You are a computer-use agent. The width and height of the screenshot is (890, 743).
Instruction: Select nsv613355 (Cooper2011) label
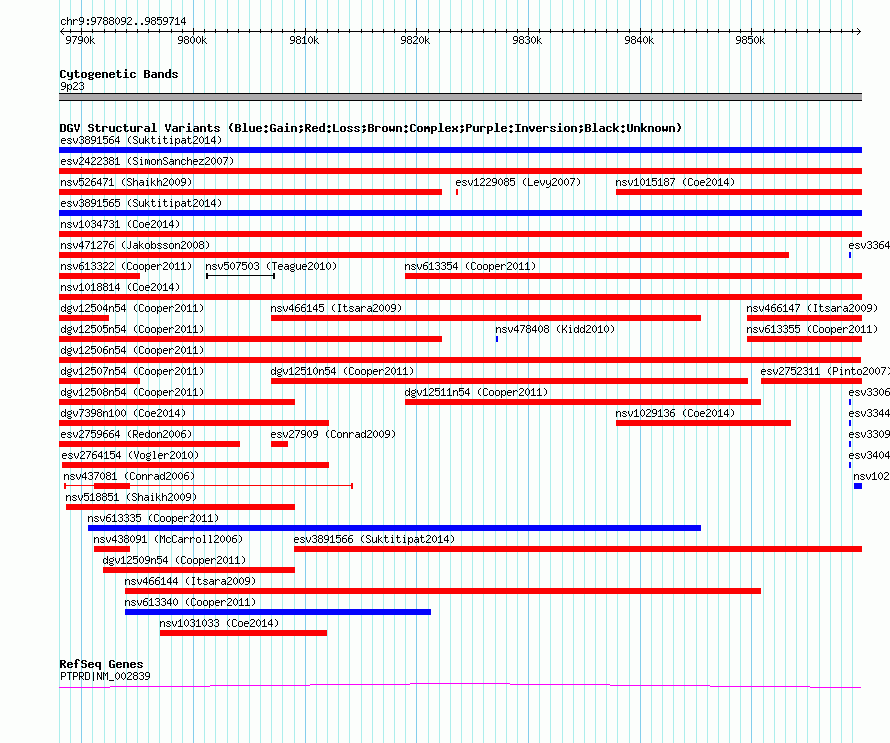(812, 329)
